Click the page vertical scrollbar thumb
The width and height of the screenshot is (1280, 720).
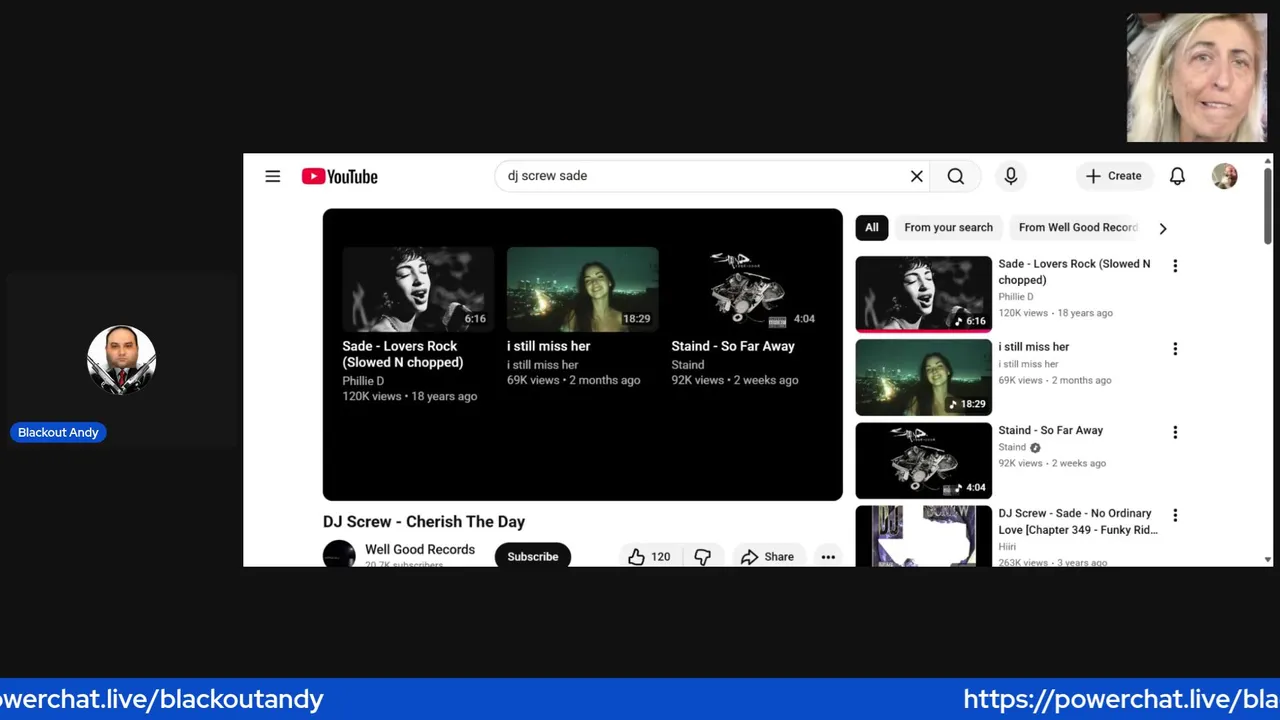[x=1268, y=205]
